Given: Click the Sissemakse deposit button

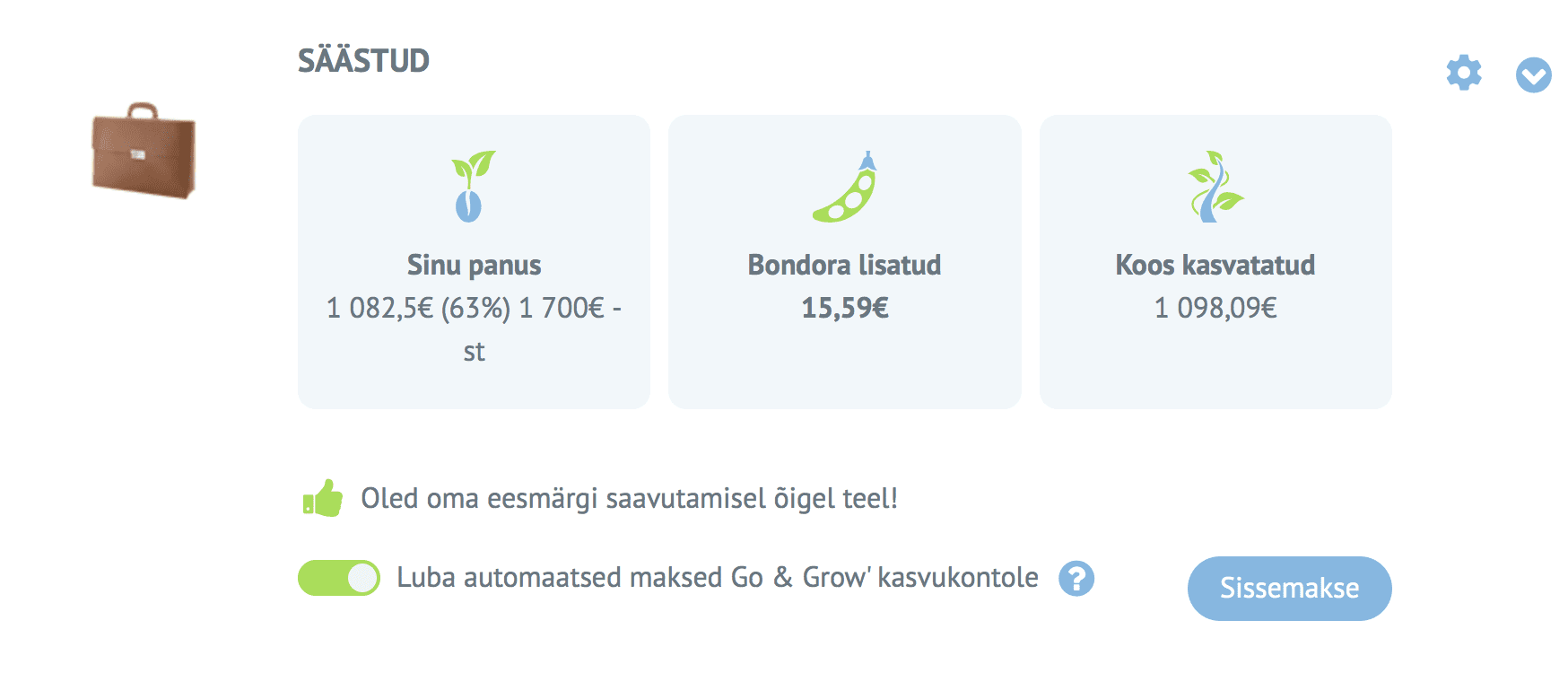Looking at the screenshot, I should click(x=1289, y=589).
